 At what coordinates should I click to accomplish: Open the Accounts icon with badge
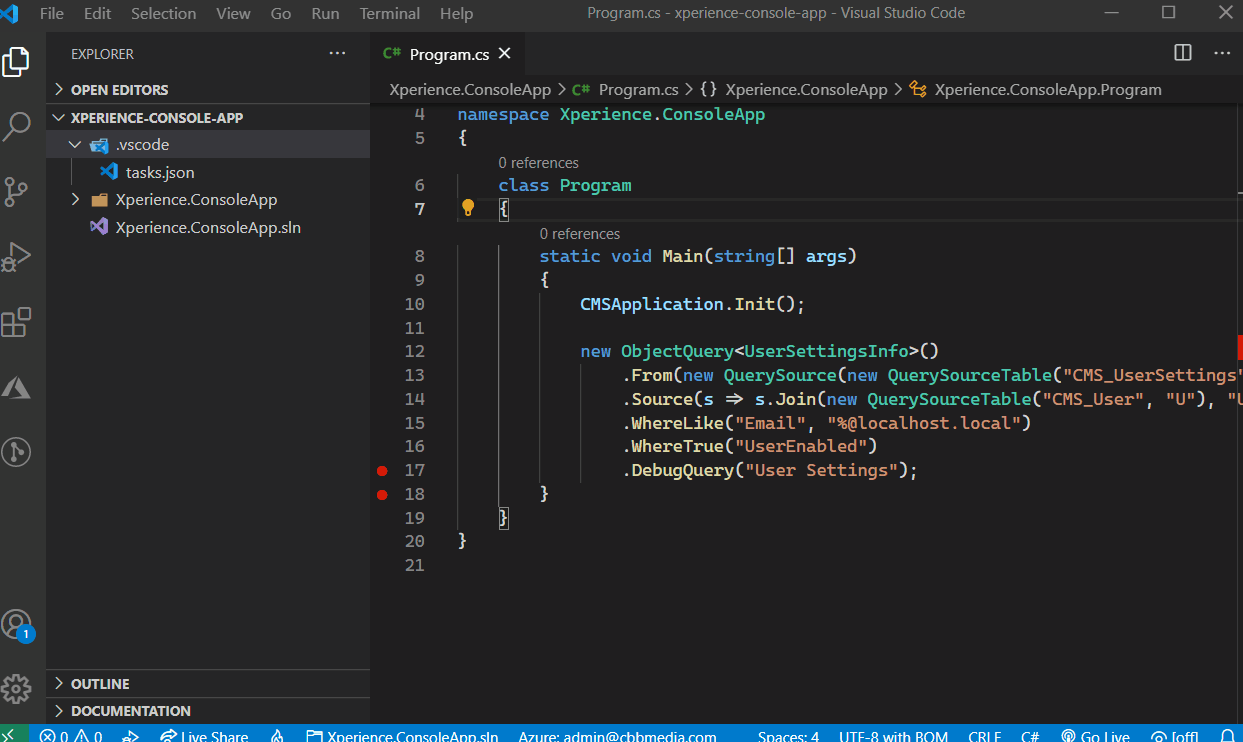click(x=16, y=625)
